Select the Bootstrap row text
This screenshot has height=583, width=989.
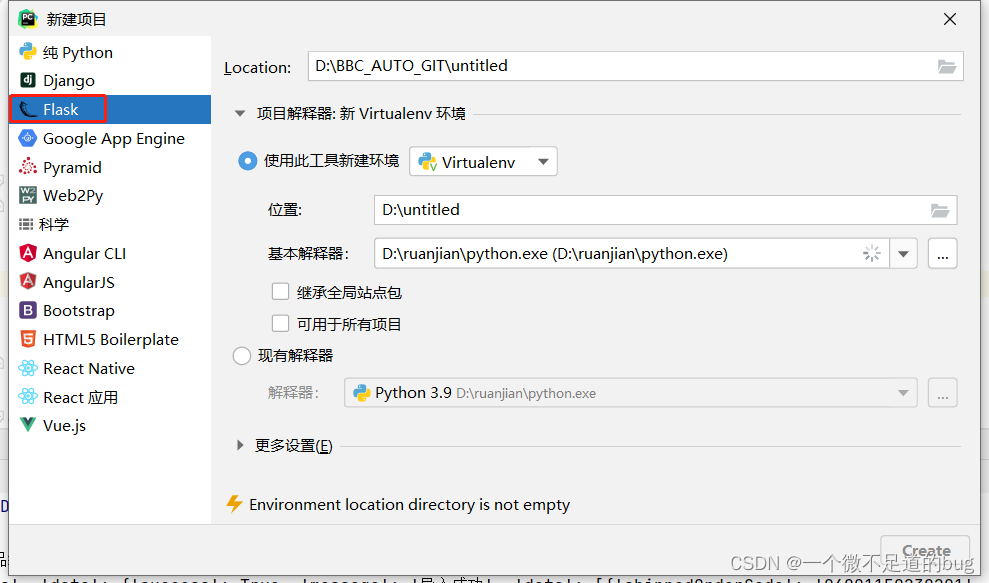79,311
